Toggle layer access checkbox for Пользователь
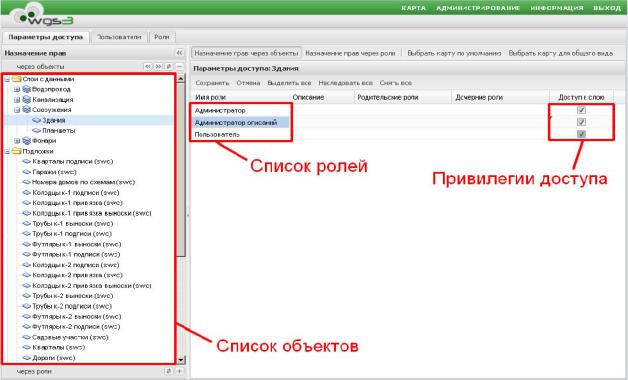The width and height of the screenshot is (628, 380). (x=582, y=134)
